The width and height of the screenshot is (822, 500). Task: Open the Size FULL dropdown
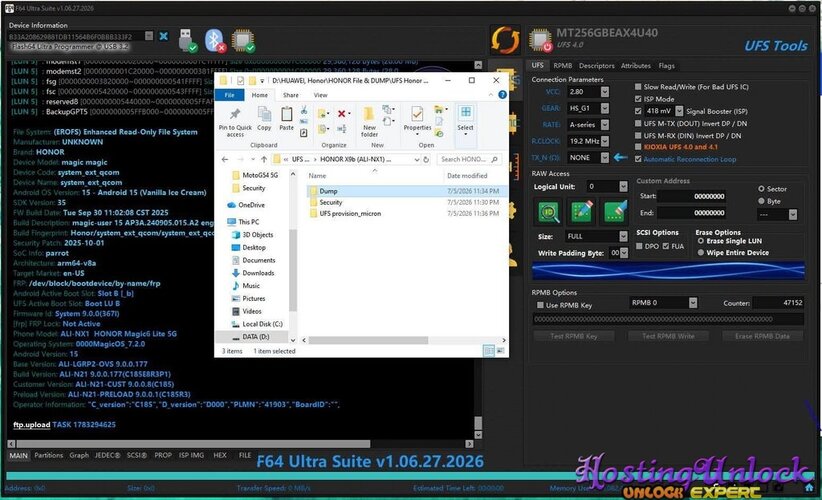click(623, 236)
